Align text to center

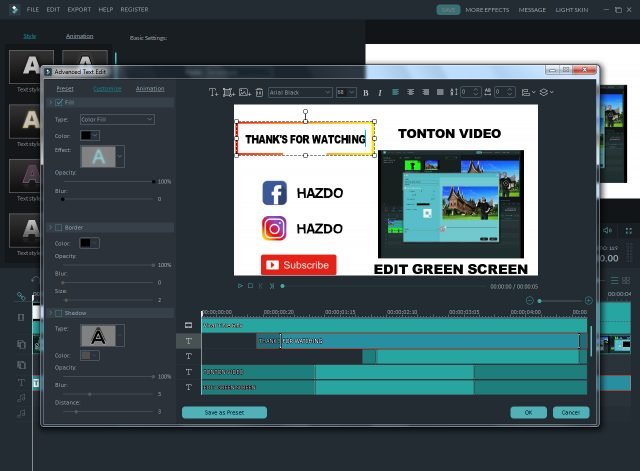click(410, 92)
